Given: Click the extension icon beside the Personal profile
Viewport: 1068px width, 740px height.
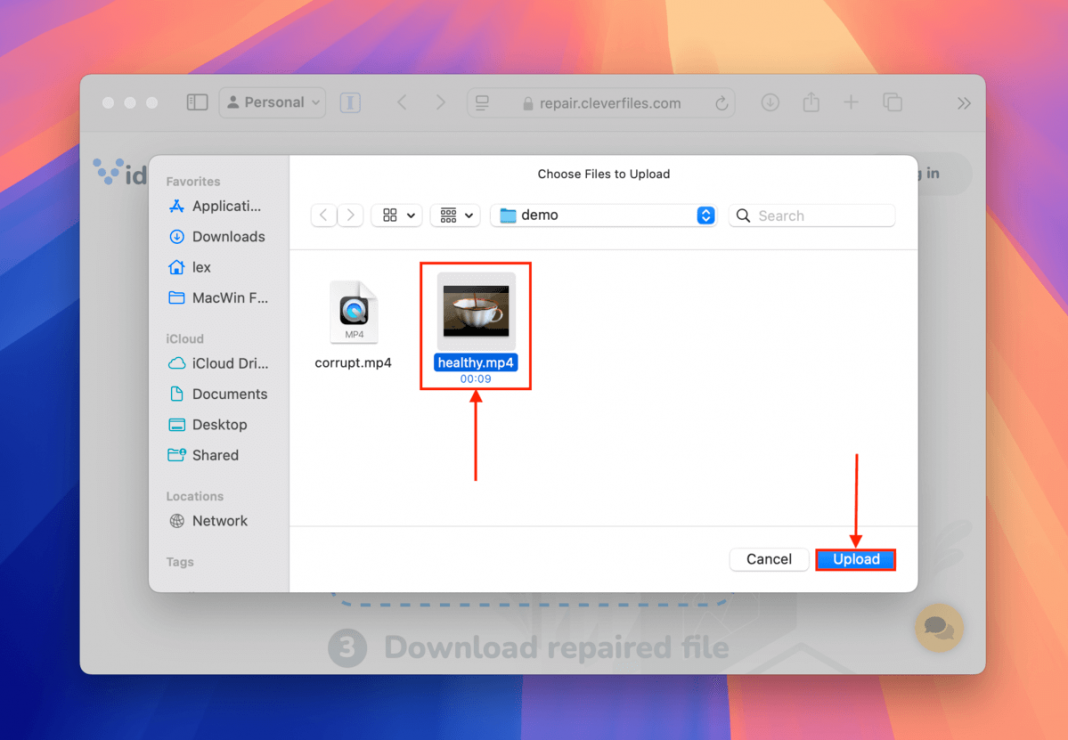Looking at the screenshot, I should [349, 102].
